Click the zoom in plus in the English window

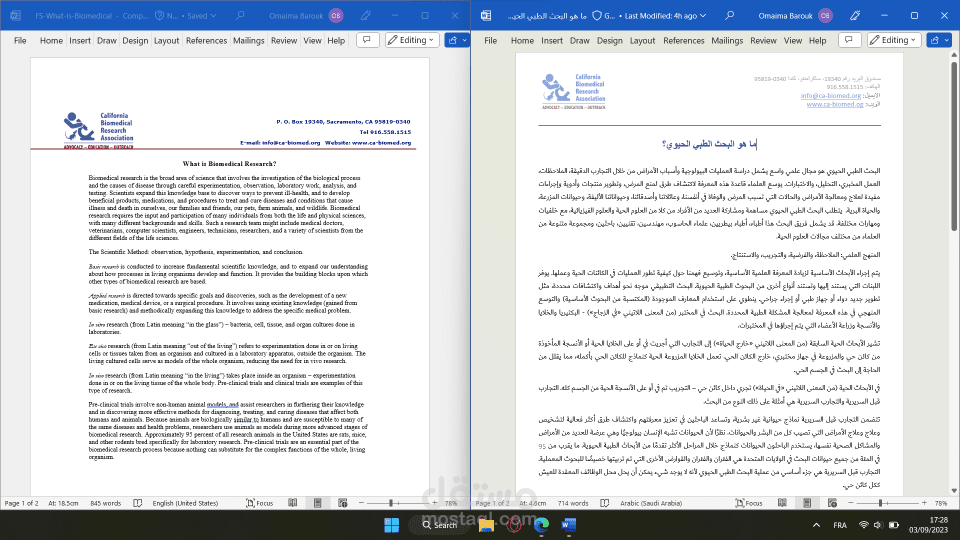[435, 503]
